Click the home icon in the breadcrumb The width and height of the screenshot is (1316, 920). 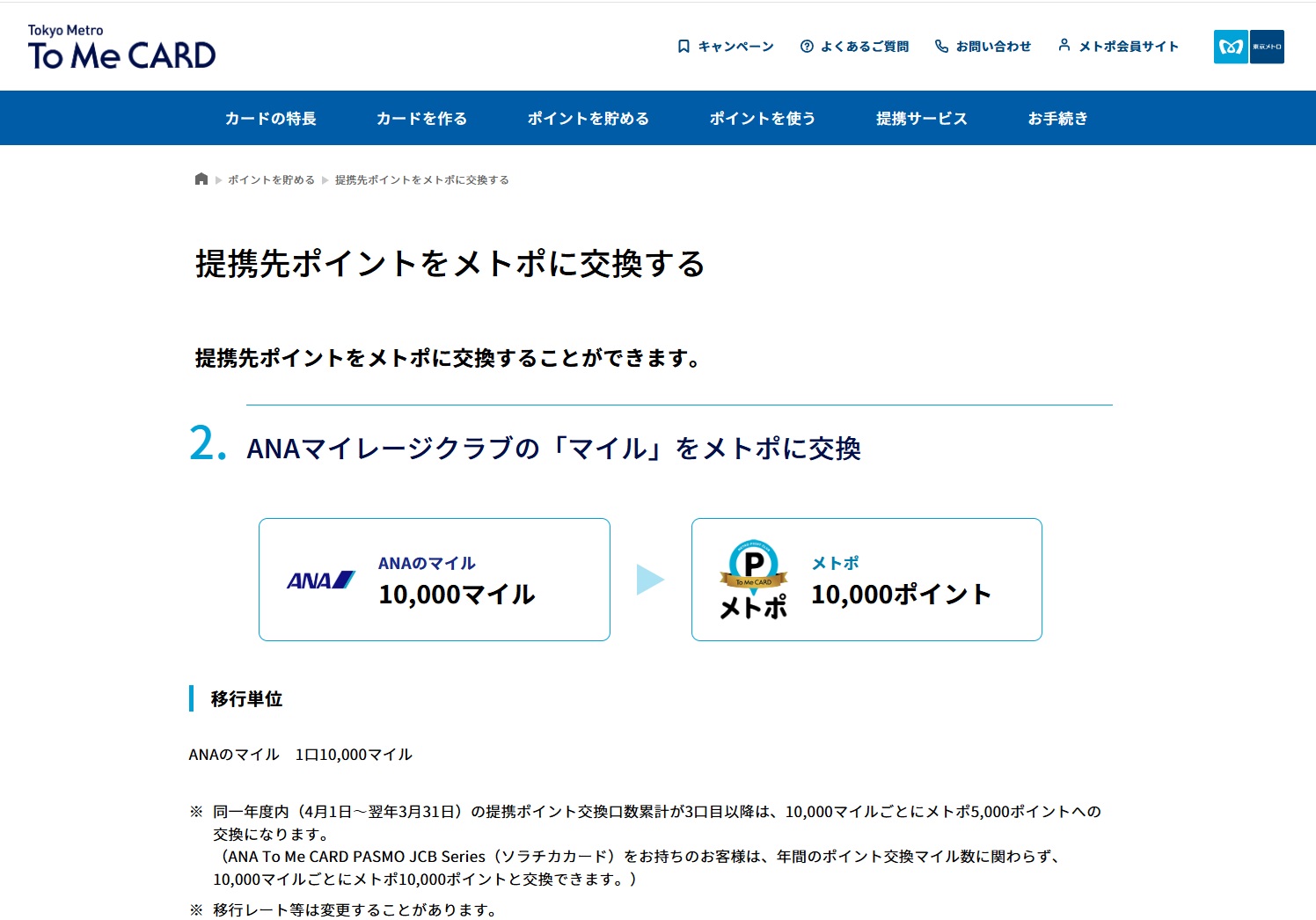click(201, 179)
